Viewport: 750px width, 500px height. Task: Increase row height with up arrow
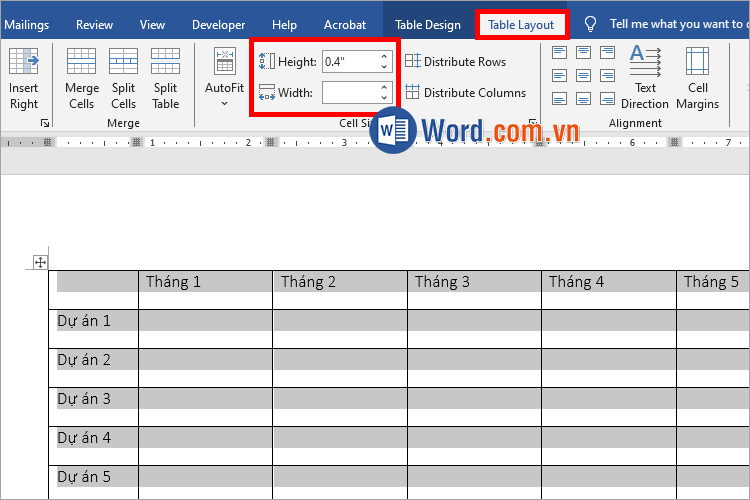tap(384, 56)
